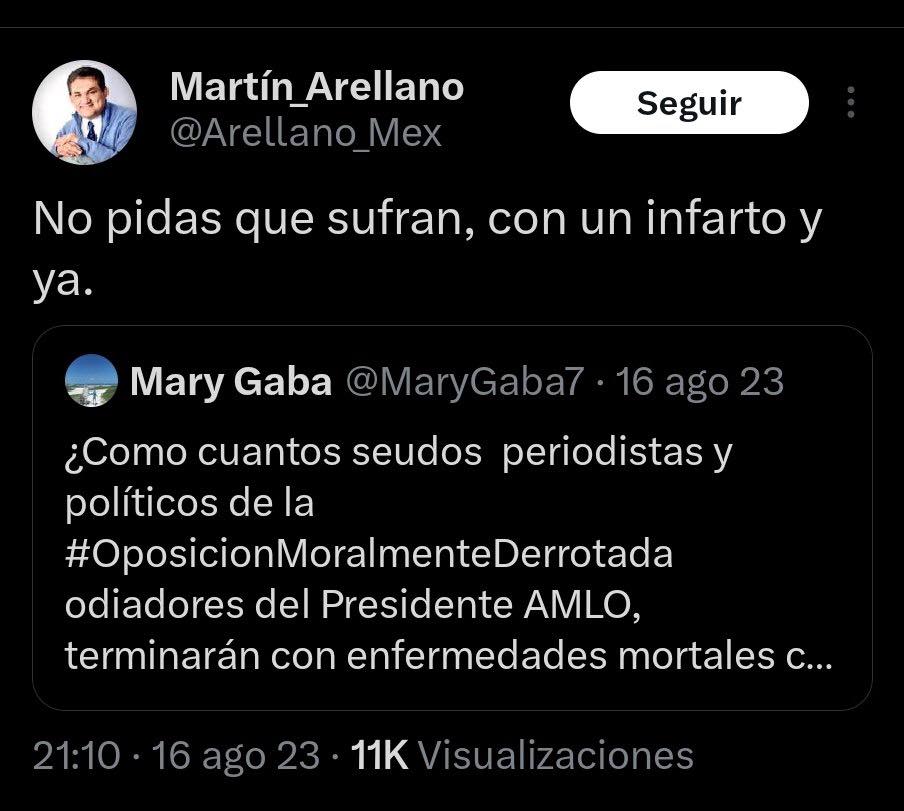Expand the truncated quoted tweet ellipsis
Viewport: 904px width, 811px height.
(816, 656)
